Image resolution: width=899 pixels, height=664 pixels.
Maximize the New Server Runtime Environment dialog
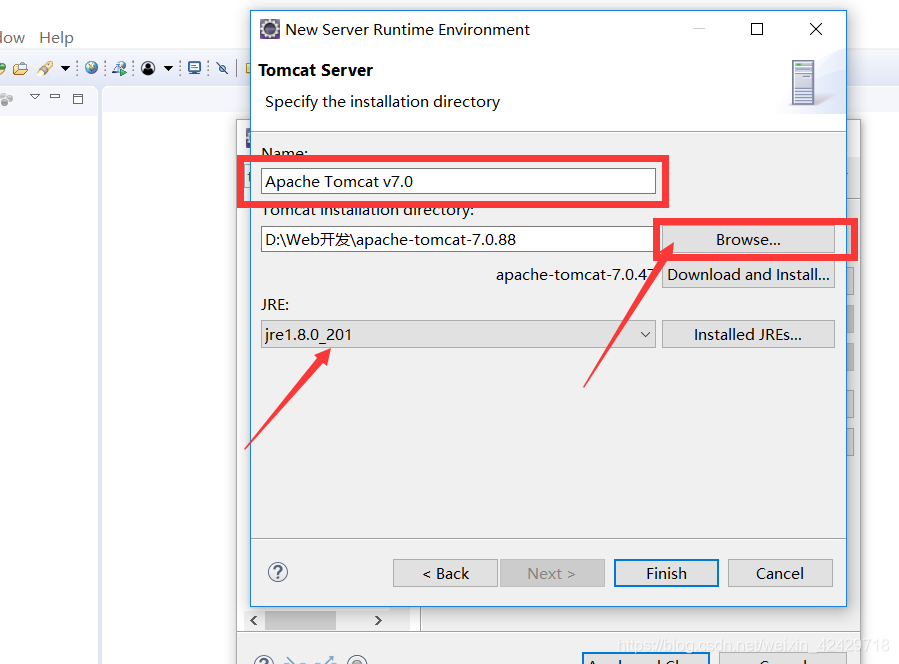(x=757, y=29)
